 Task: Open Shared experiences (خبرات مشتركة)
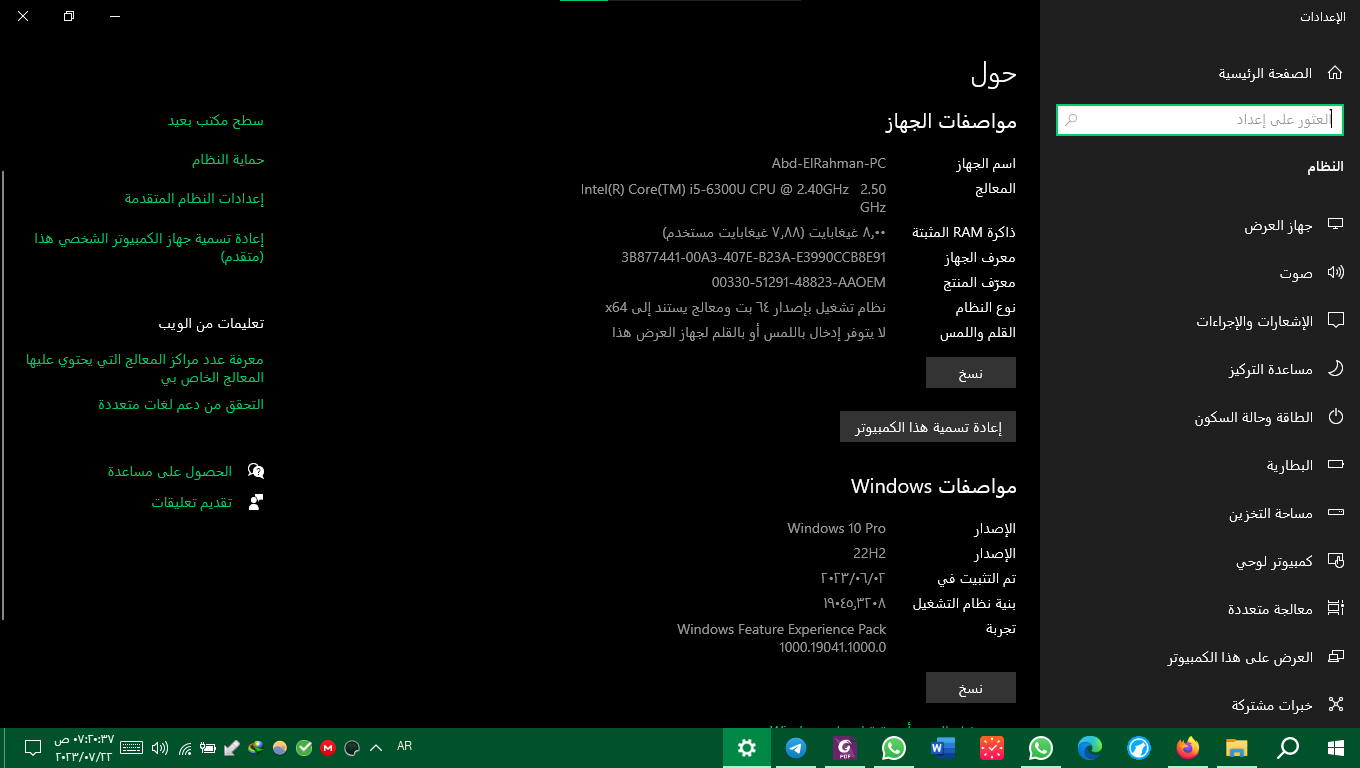pyautogui.click(x=1200, y=705)
